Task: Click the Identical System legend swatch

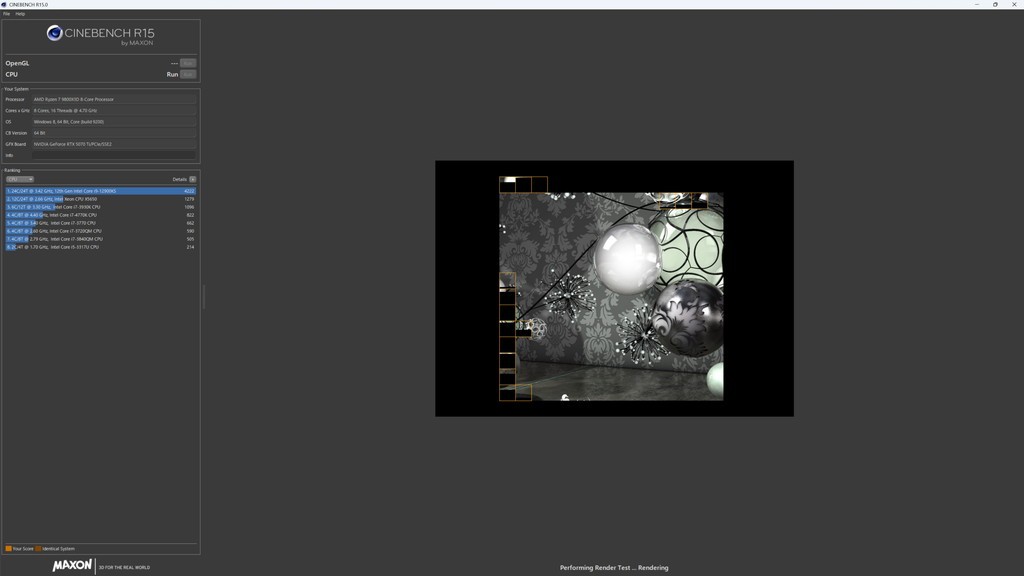Action: pos(39,549)
